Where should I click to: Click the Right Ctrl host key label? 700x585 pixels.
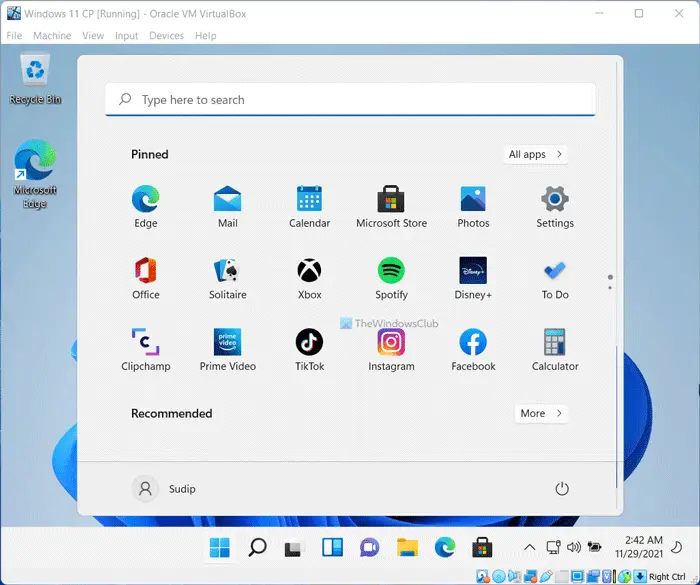point(667,577)
